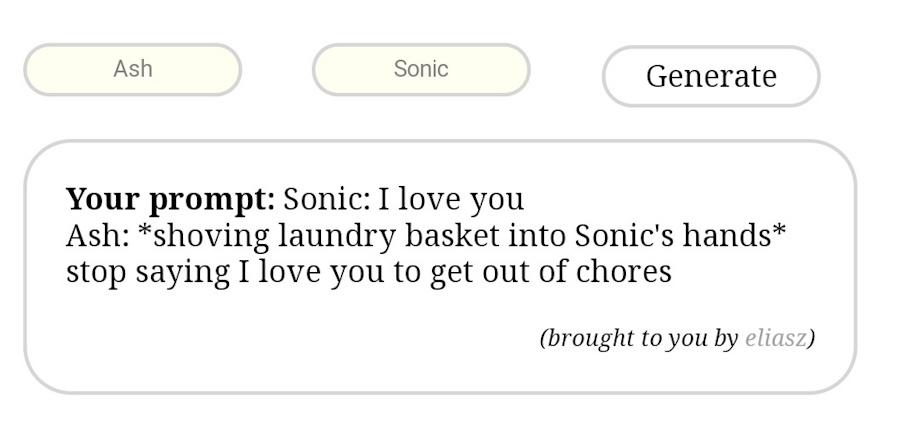The height and width of the screenshot is (428, 920).
Task: Click the bold "Your prompt:" label
Action: pyautogui.click(x=170, y=199)
